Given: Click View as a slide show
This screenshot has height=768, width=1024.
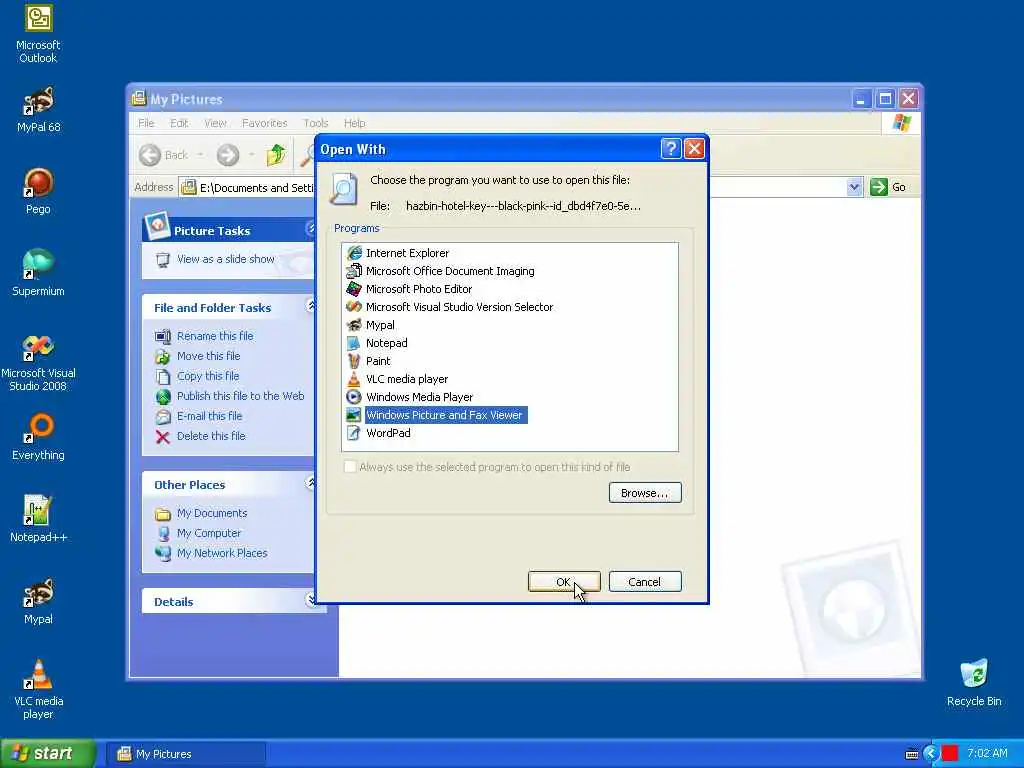Looking at the screenshot, I should pyautogui.click(x=225, y=259).
